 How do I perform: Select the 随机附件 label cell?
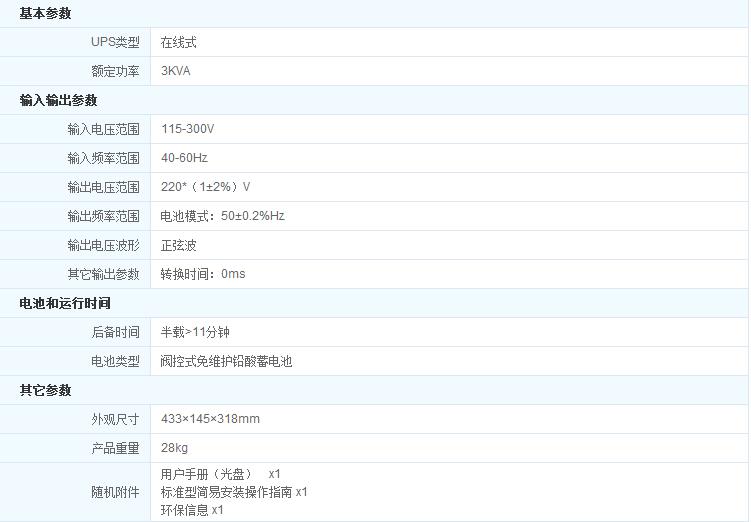[x=115, y=492]
